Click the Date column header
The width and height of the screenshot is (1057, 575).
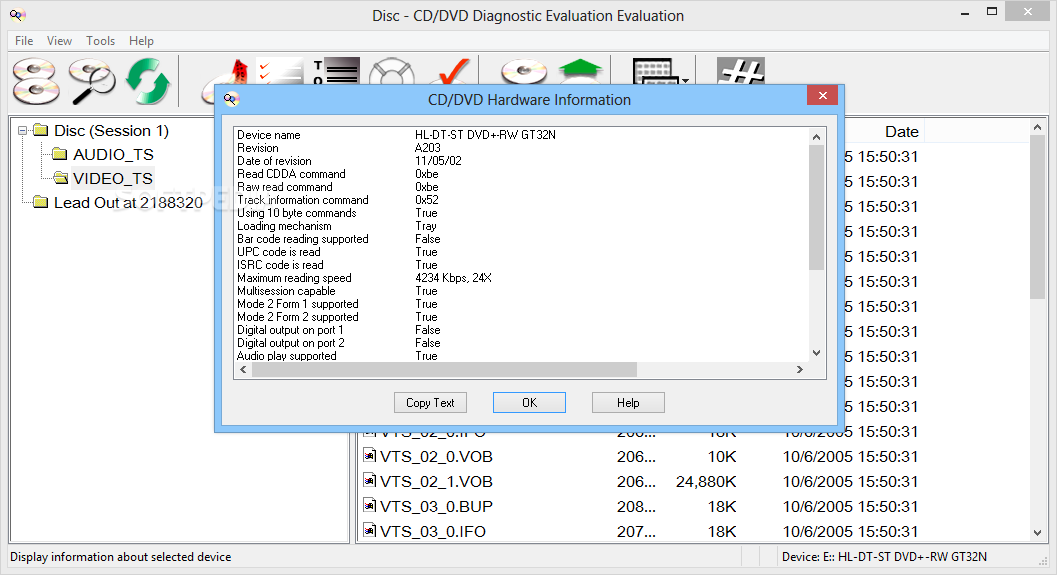pyautogui.click(x=901, y=131)
